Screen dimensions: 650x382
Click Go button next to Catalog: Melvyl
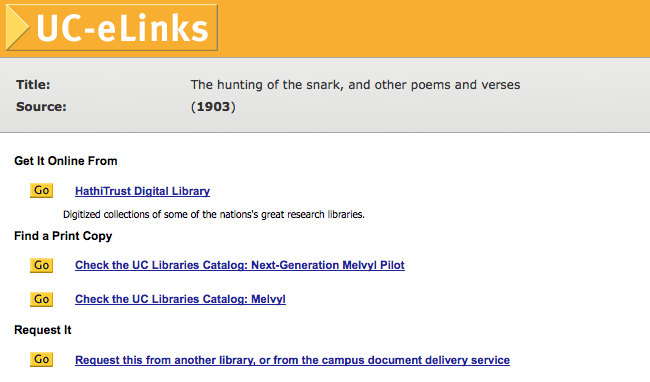click(41, 299)
